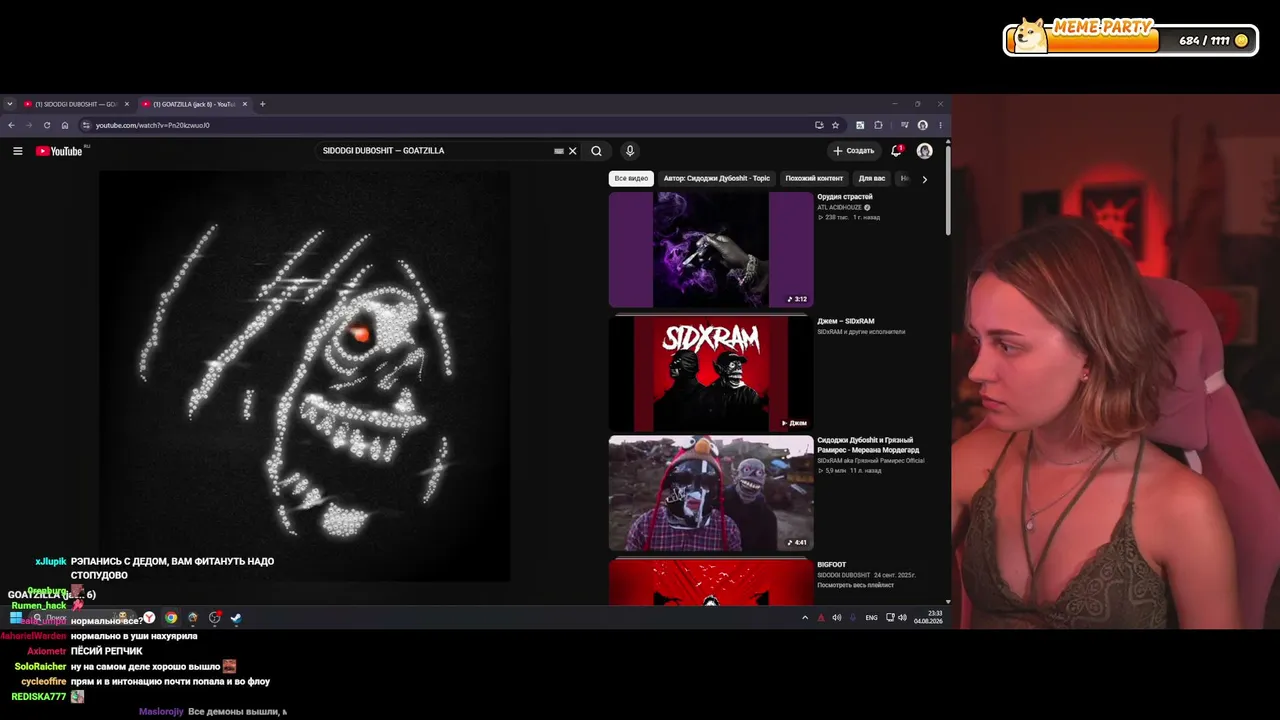Clear the YouTube search query
This screenshot has height=720, width=1280.
click(572, 151)
